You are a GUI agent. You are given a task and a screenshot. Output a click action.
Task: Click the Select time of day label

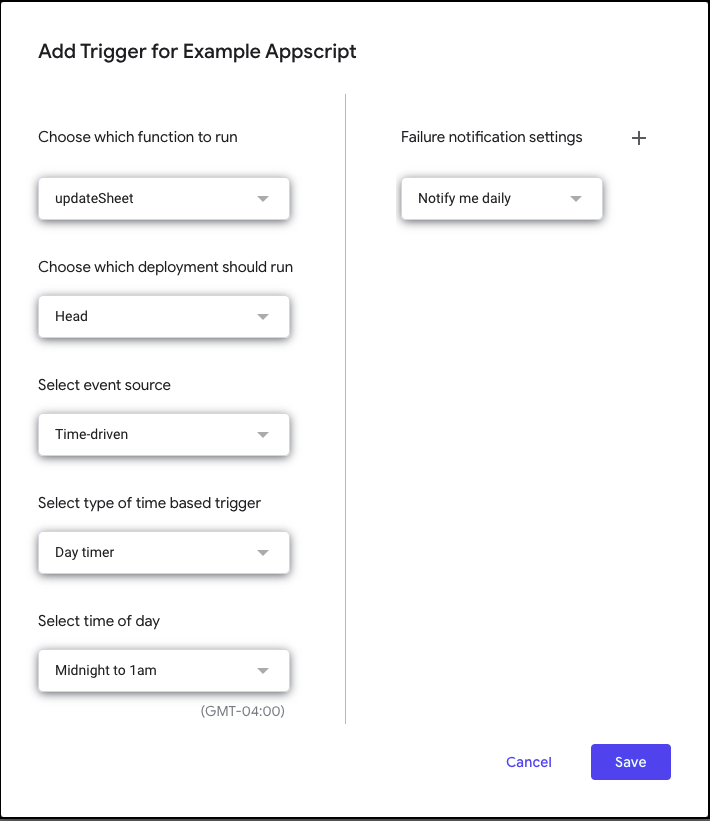(x=99, y=621)
